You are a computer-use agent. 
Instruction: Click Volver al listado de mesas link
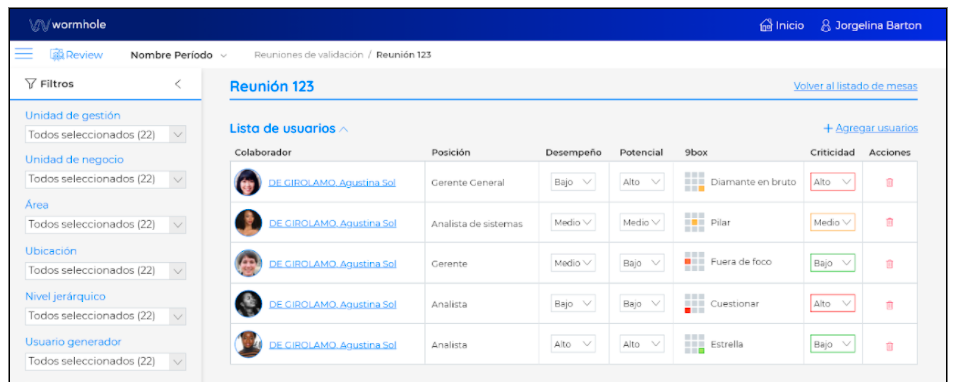(855, 86)
